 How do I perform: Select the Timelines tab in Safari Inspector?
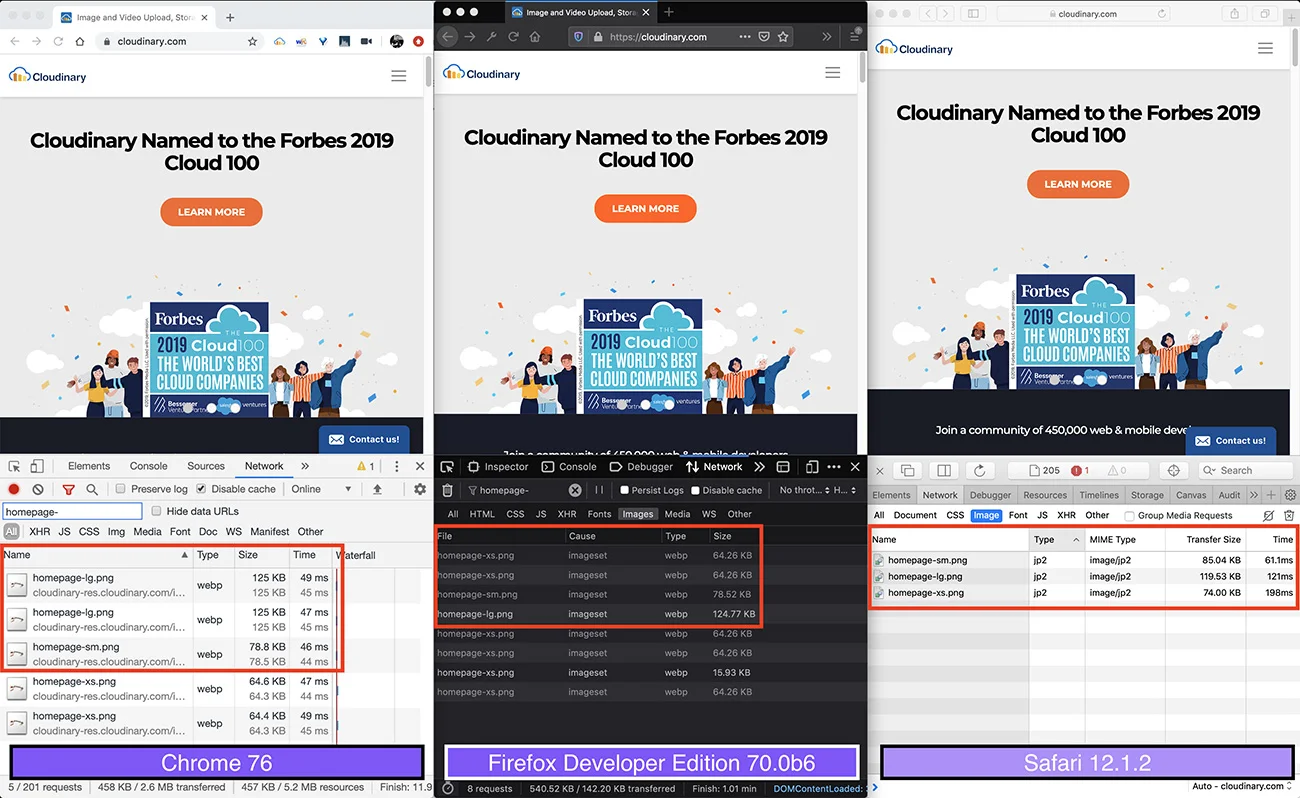[x=1099, y=495]
